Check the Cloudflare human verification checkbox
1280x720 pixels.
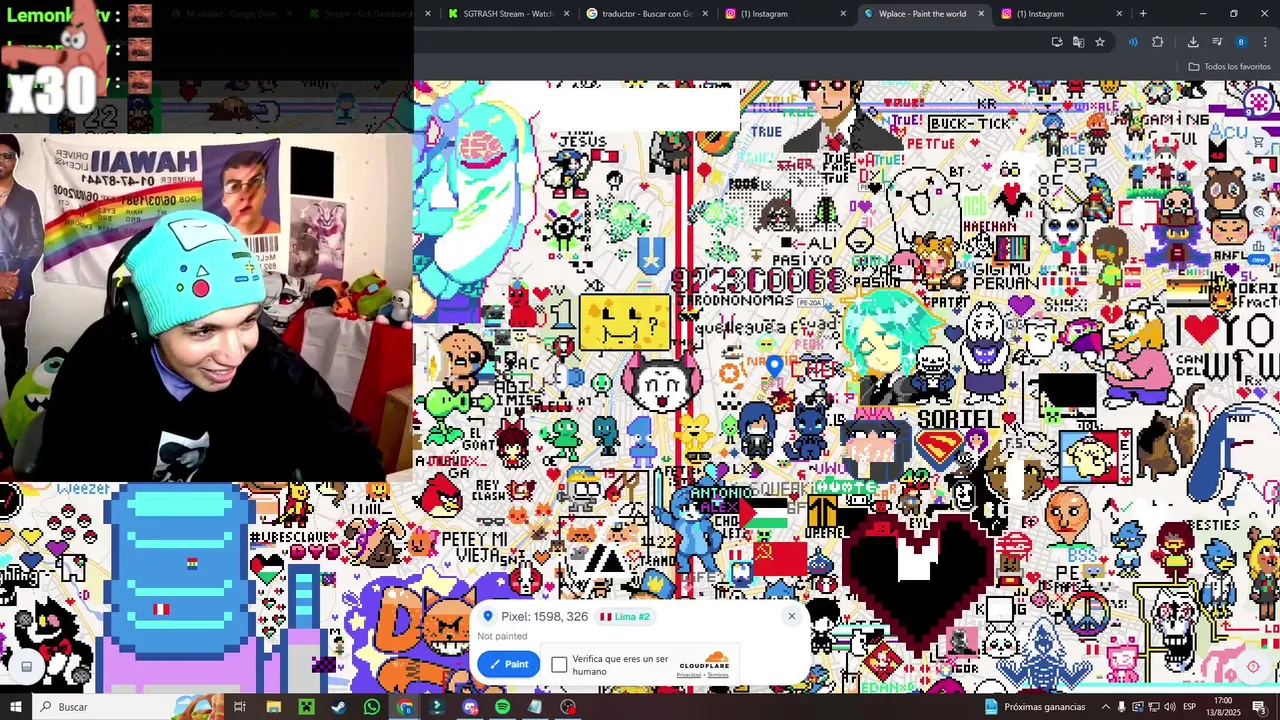pos(559,665)
